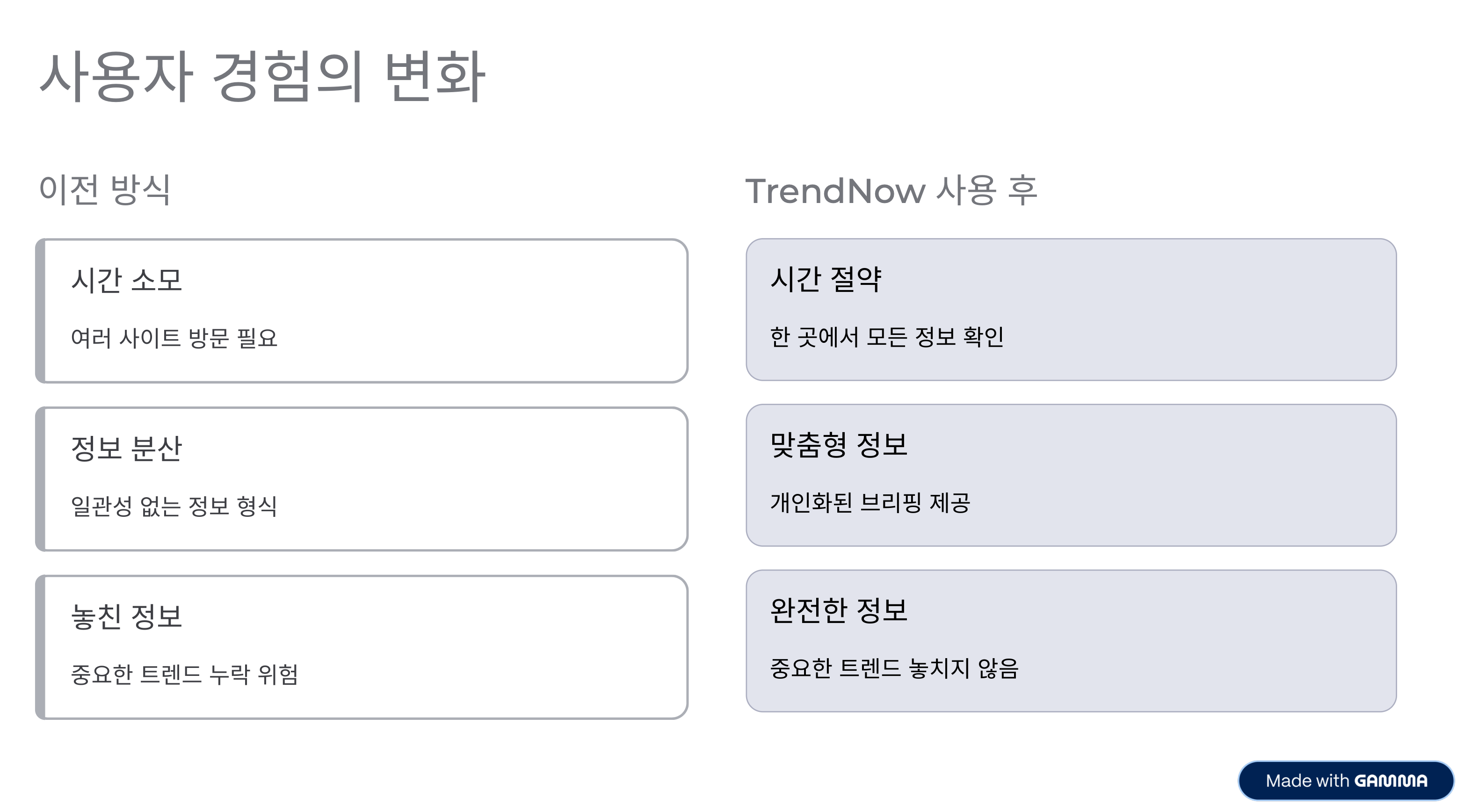Select the "중요한 트렌드 놓치지 않음" text
This screenshot has height=812, width=1464.
pyautogui.click(x=894, y=668)
